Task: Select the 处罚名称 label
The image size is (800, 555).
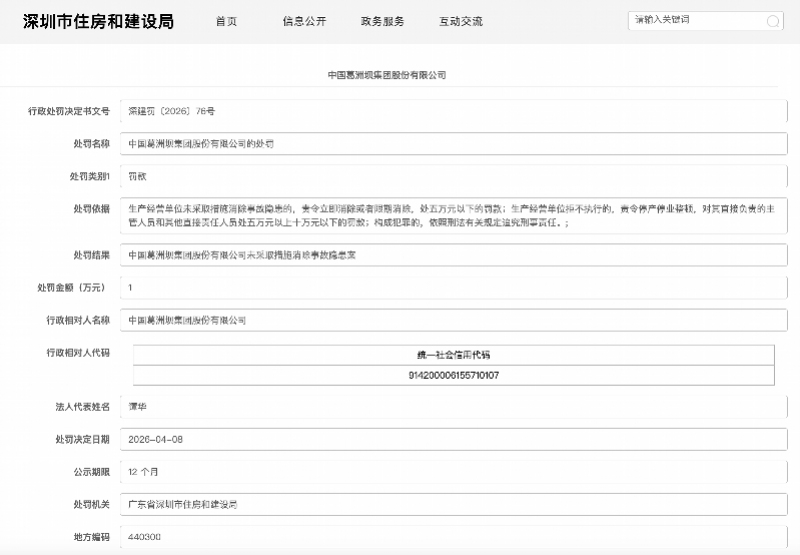Action: 92,144
